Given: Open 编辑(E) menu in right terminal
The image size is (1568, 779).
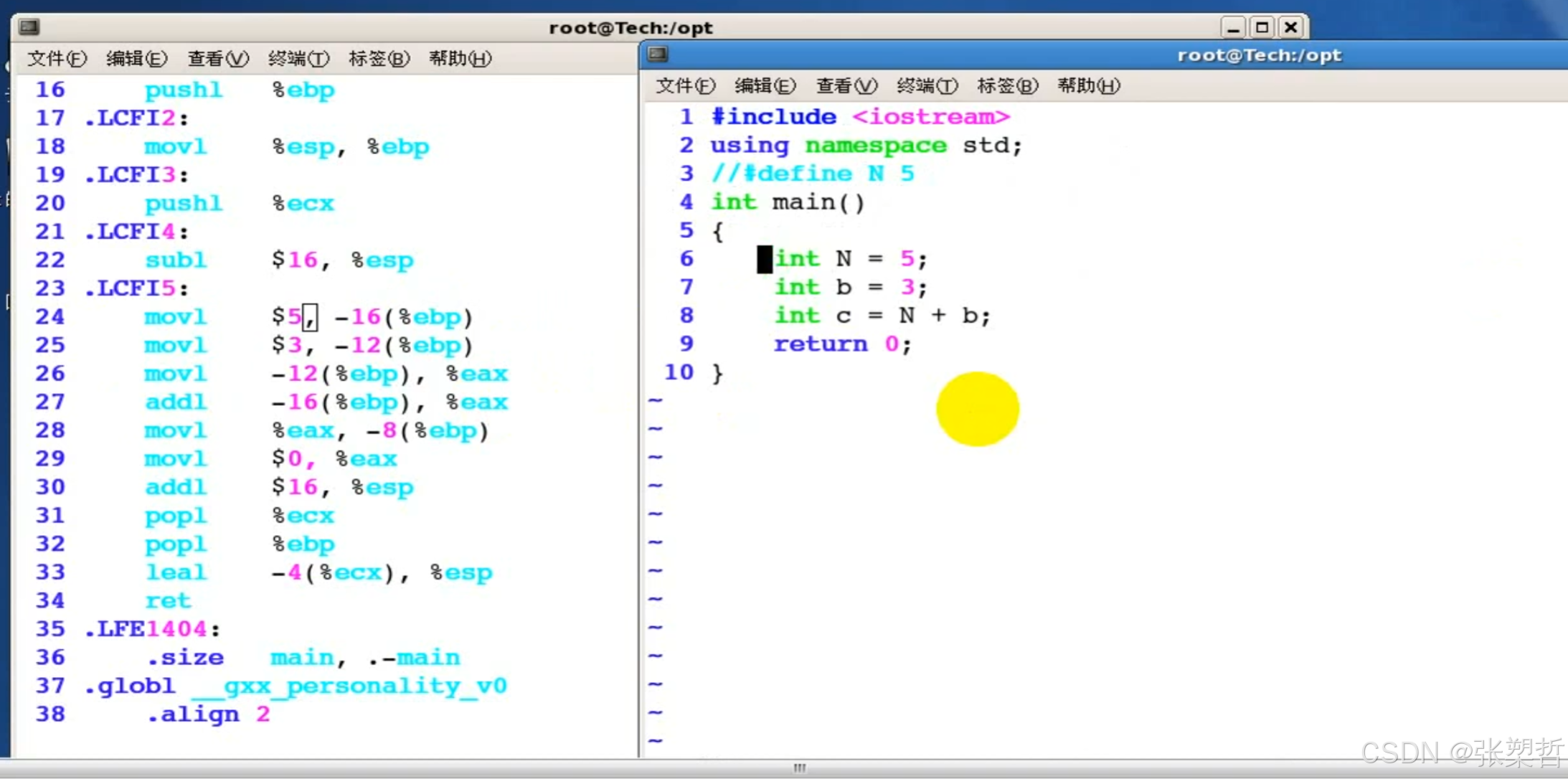Looking at the screenshot, I should pyautogui.click(x=765, y=86).
